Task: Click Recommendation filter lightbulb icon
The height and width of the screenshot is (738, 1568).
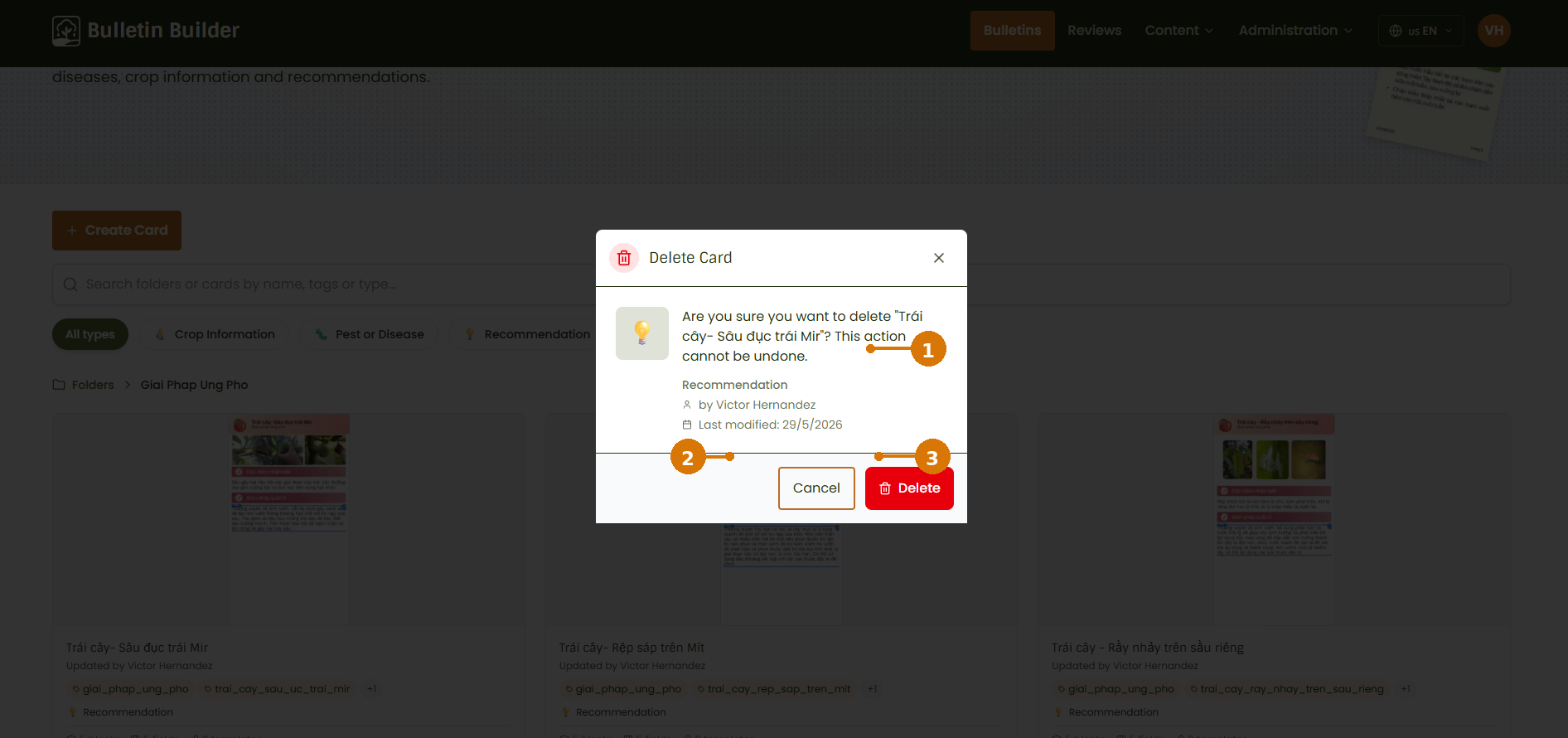Action: (470, 334)
